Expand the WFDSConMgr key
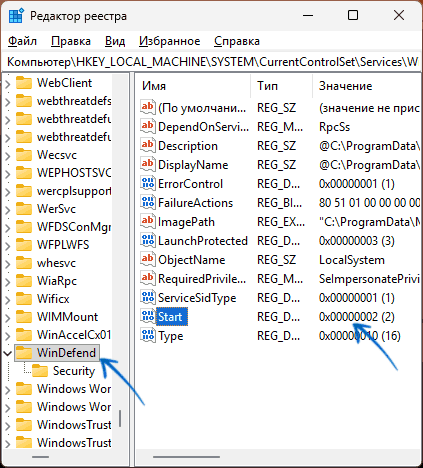423x468 pixels. 7,227
